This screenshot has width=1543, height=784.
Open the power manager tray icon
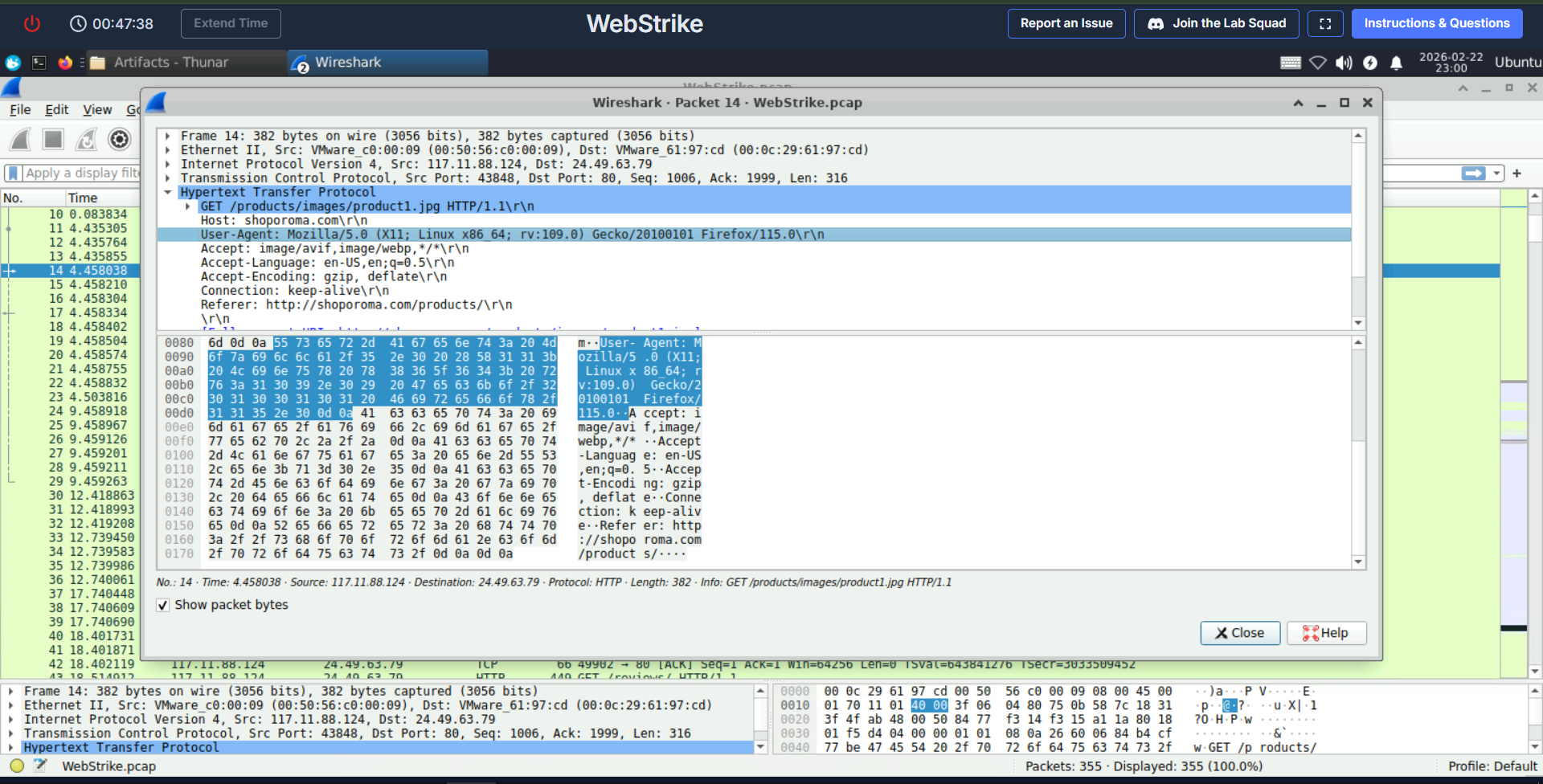pyautogui.click(x=1370, y=63)
